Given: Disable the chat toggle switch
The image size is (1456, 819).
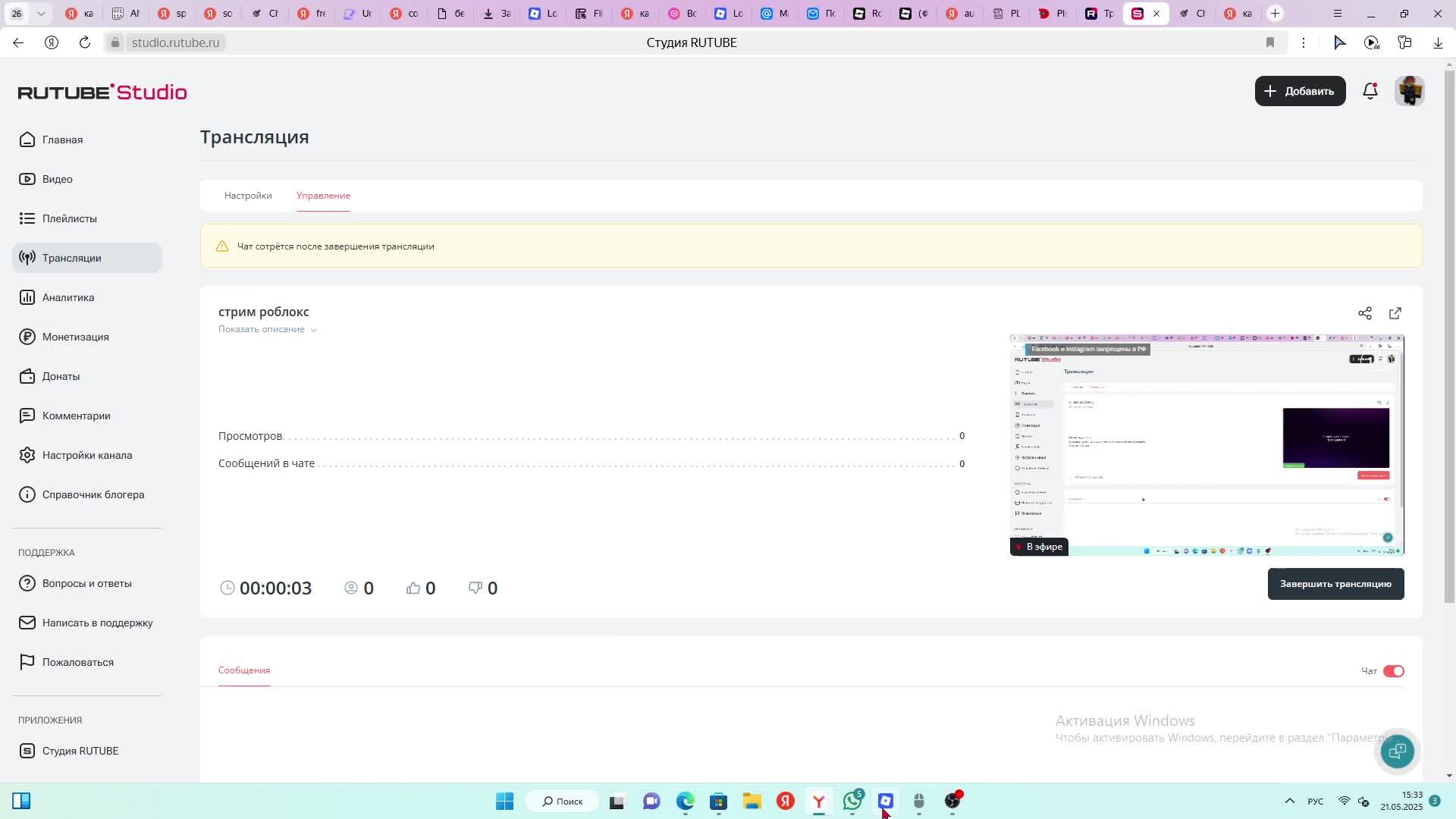Looking at the screenshot, I should [x=1394, y=671].
